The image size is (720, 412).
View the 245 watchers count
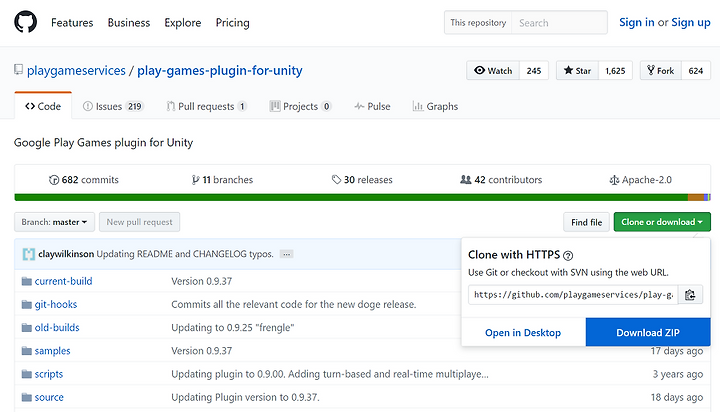[534, 70]
